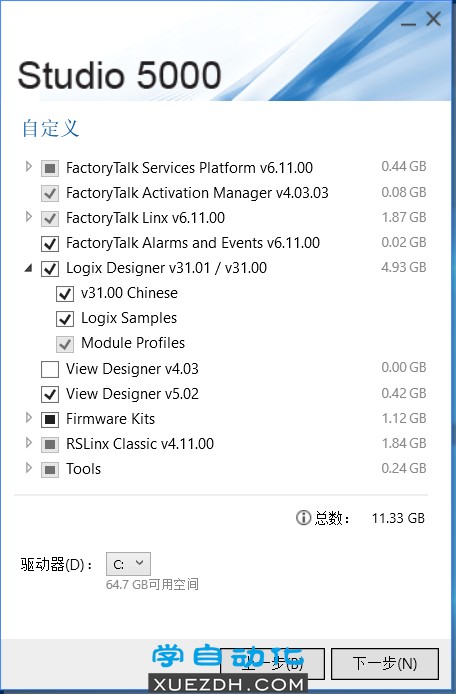Expand FactoryTalk Linx tree node
This screenshot has height=694, width=456.
pos(29,216)
